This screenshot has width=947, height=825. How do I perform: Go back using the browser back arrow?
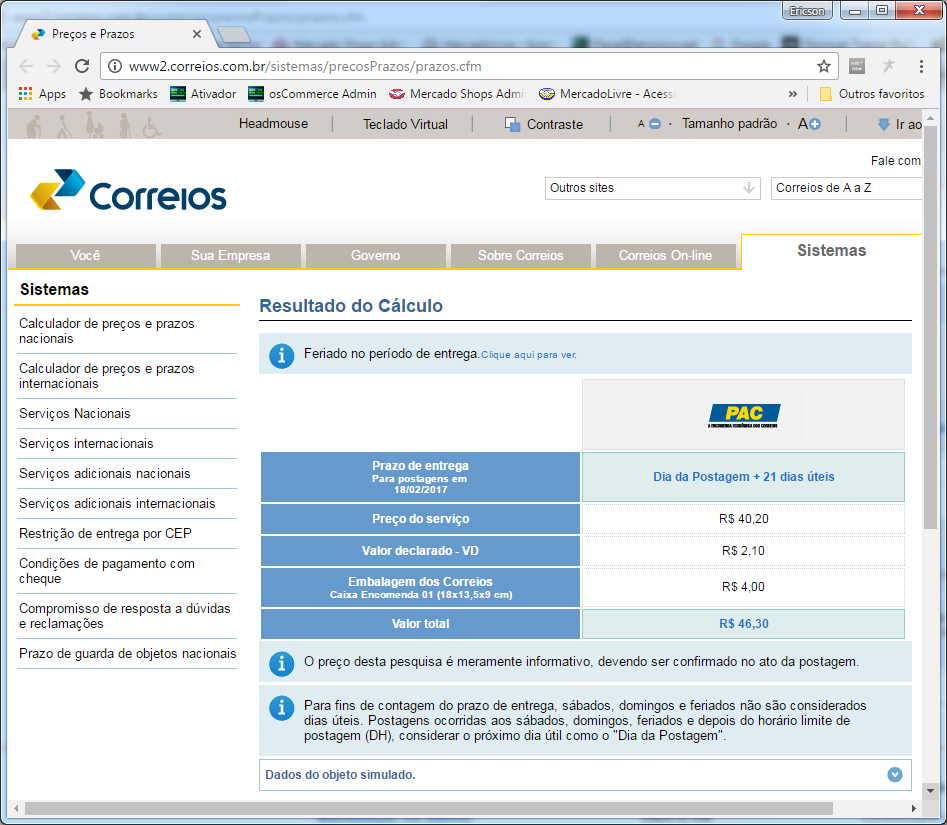[x=26, y=66]
